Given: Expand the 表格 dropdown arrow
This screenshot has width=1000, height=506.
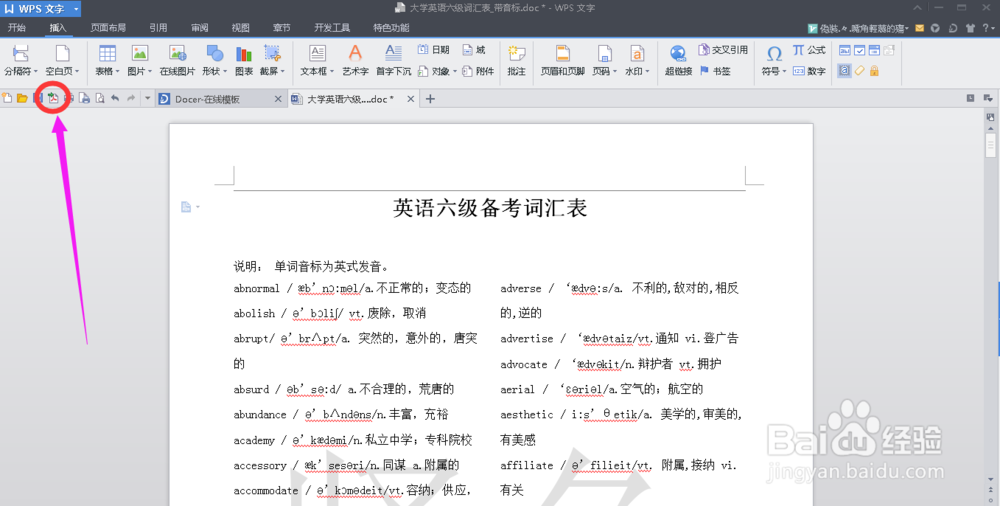Looking at the screenshot, I should pyautogui.click(x=117, y=72).
